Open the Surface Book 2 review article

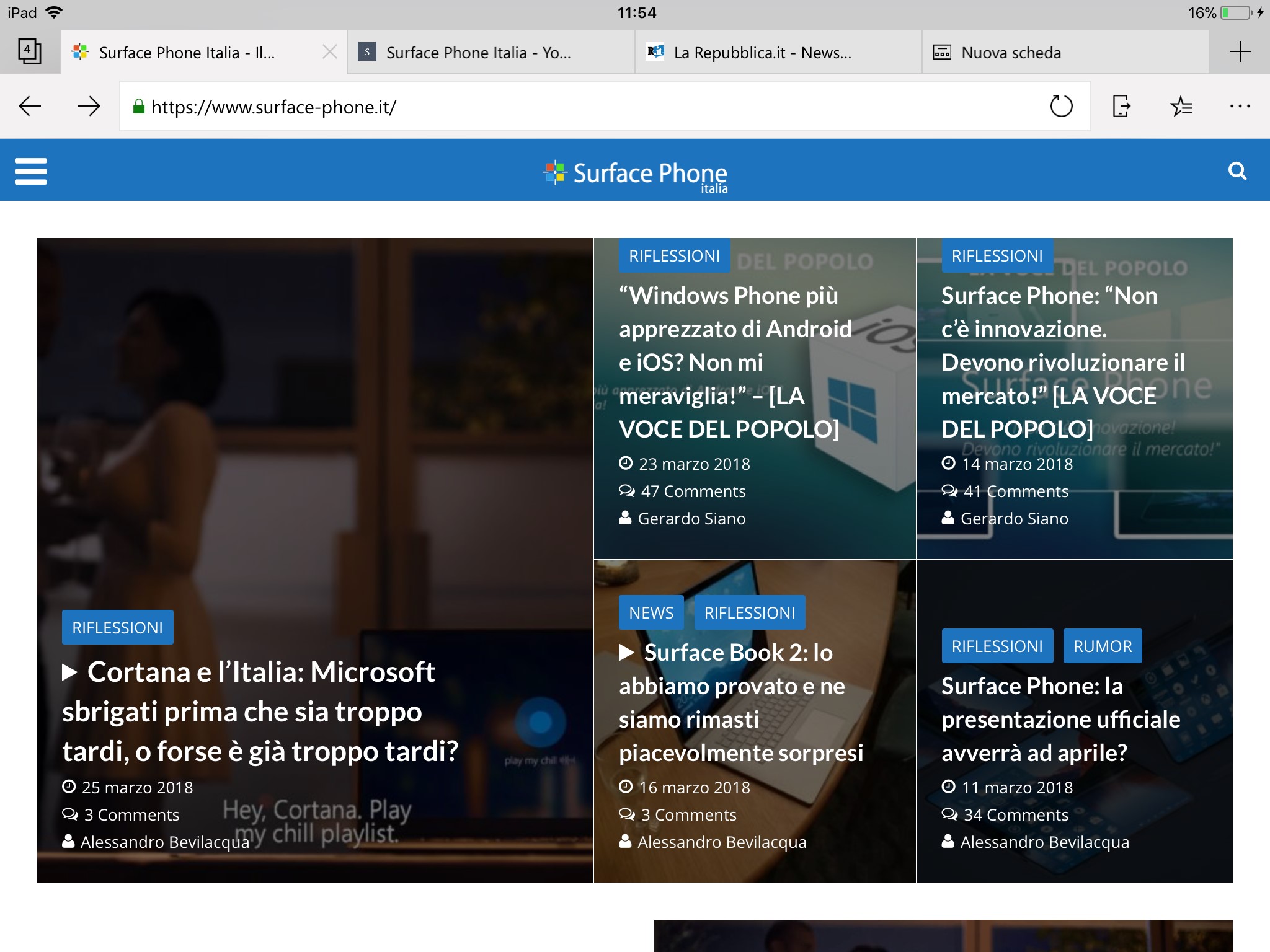[741, 703]
